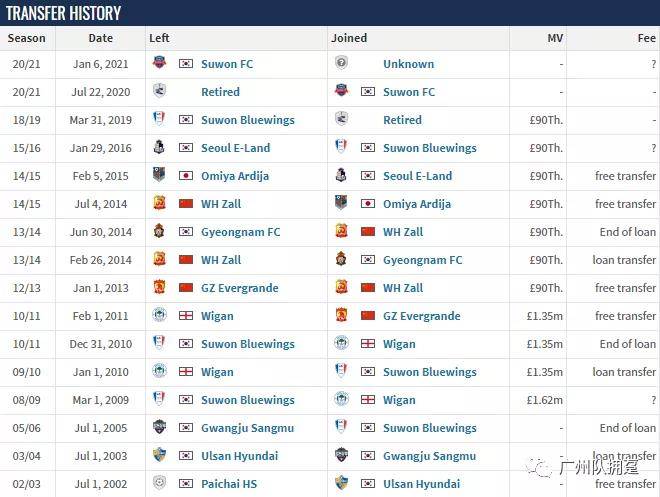Open the GZ Evergrande link in Jan 1, 2013 row
This screenshot has height=497, width=660.
[240, 288]
